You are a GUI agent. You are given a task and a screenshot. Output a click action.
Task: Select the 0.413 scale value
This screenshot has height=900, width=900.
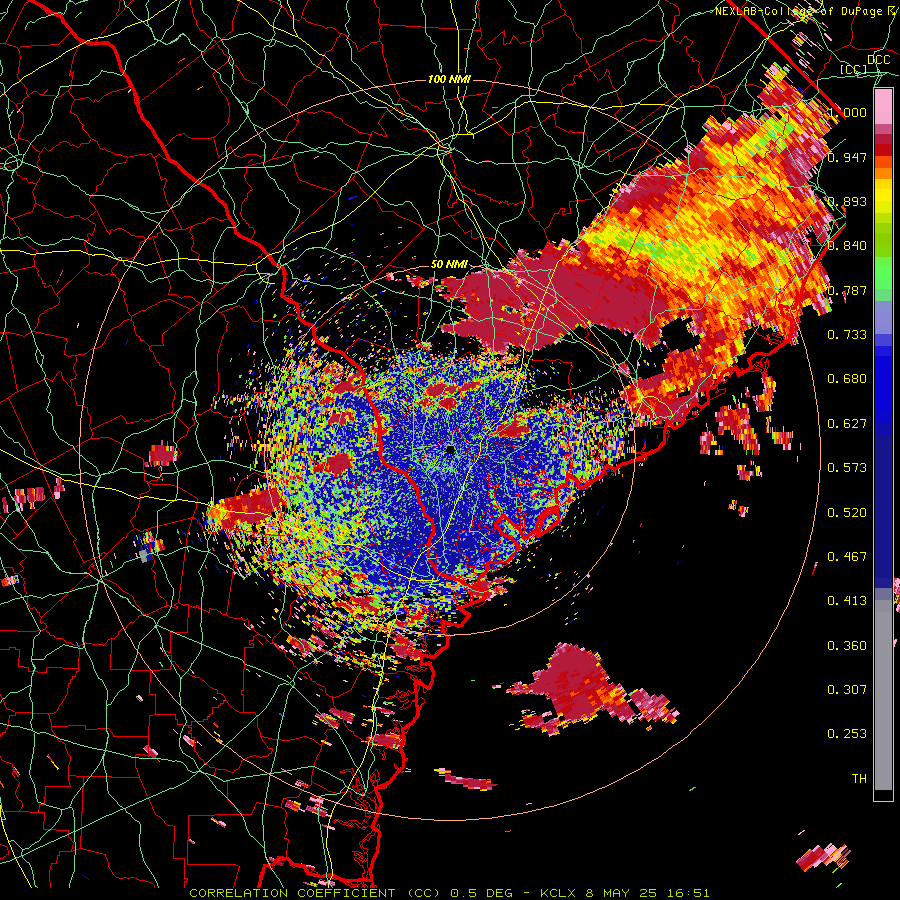pyautogui.click(x=847, y=601)
